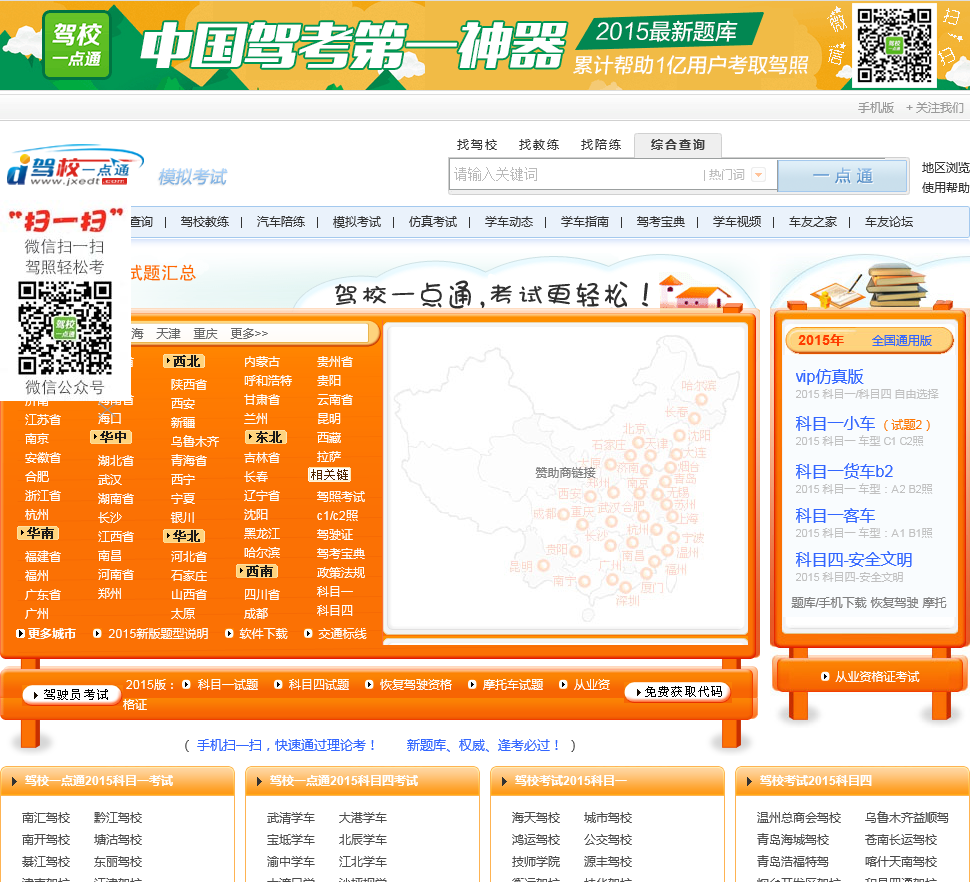Open the 南汇驾校 link

point(46,818)
